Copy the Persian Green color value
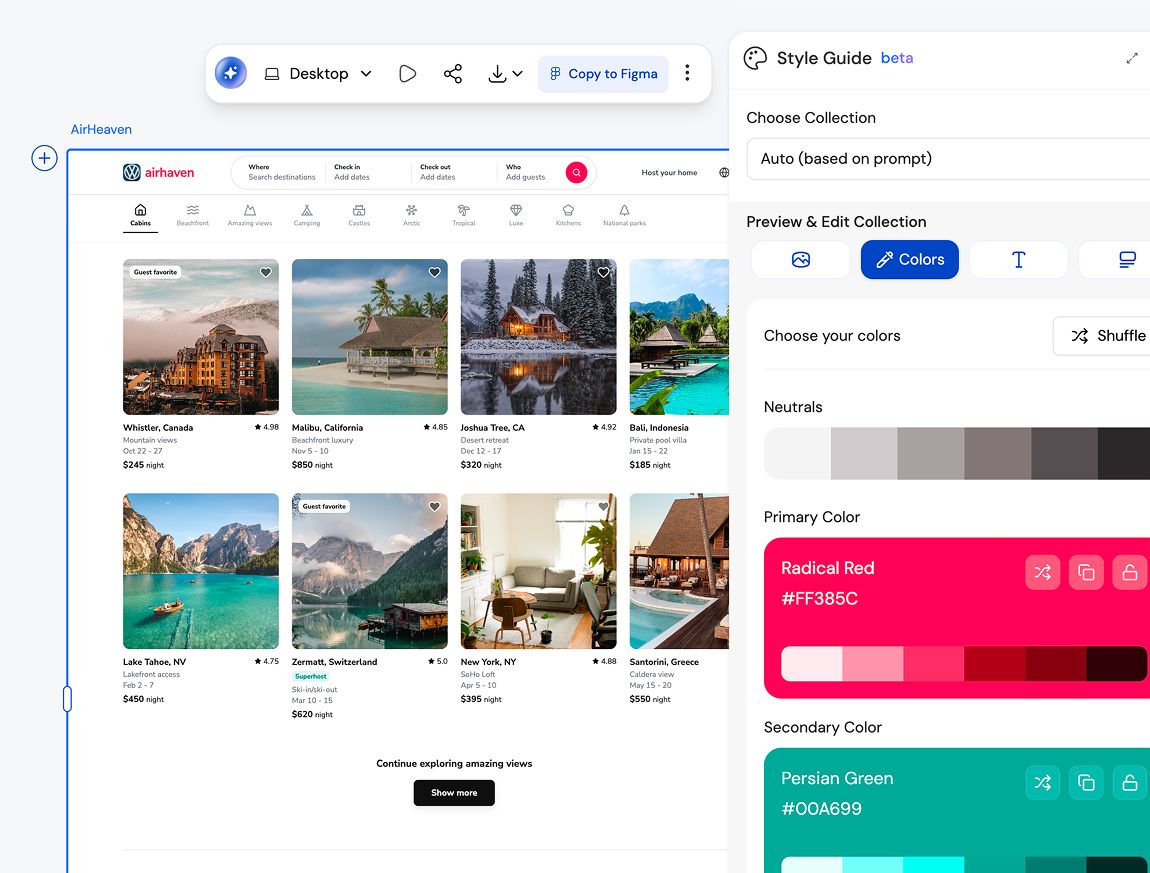The image size is (1150, 873). tap(1086, 782)
